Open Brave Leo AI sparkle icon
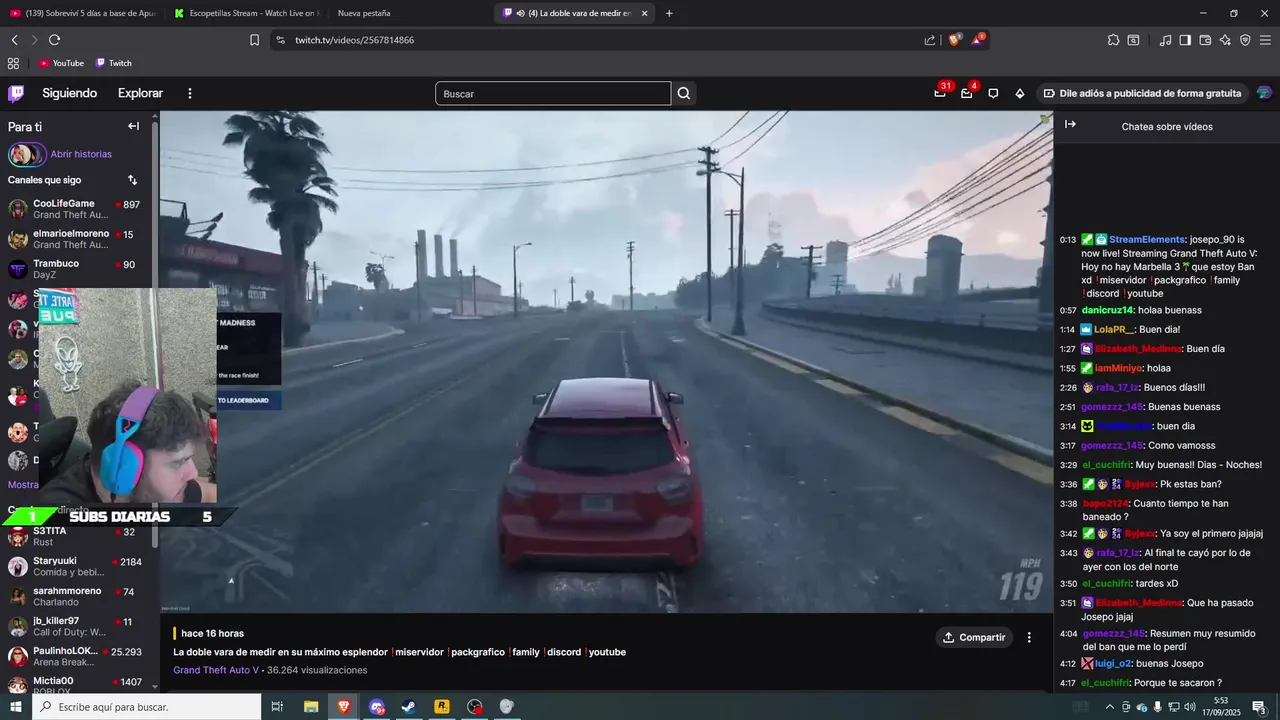Viewport: 1280px width, 720px height. (x=1225, y=40)
